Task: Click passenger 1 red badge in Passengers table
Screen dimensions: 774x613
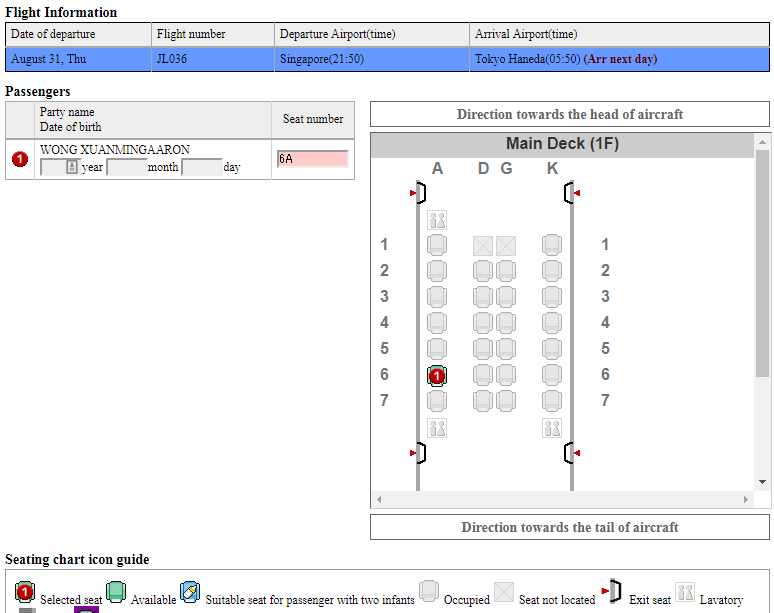Action: (x=20, y=159)
